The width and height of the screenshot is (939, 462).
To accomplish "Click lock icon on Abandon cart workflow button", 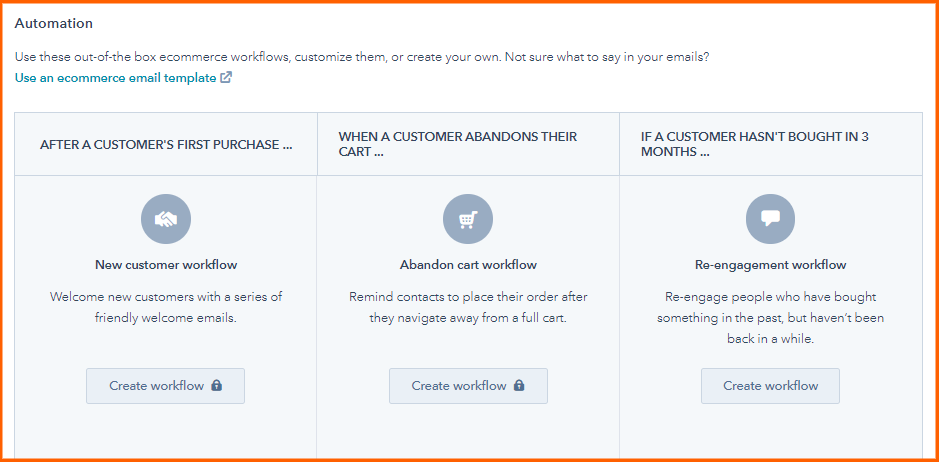I will tap(519, 386).
